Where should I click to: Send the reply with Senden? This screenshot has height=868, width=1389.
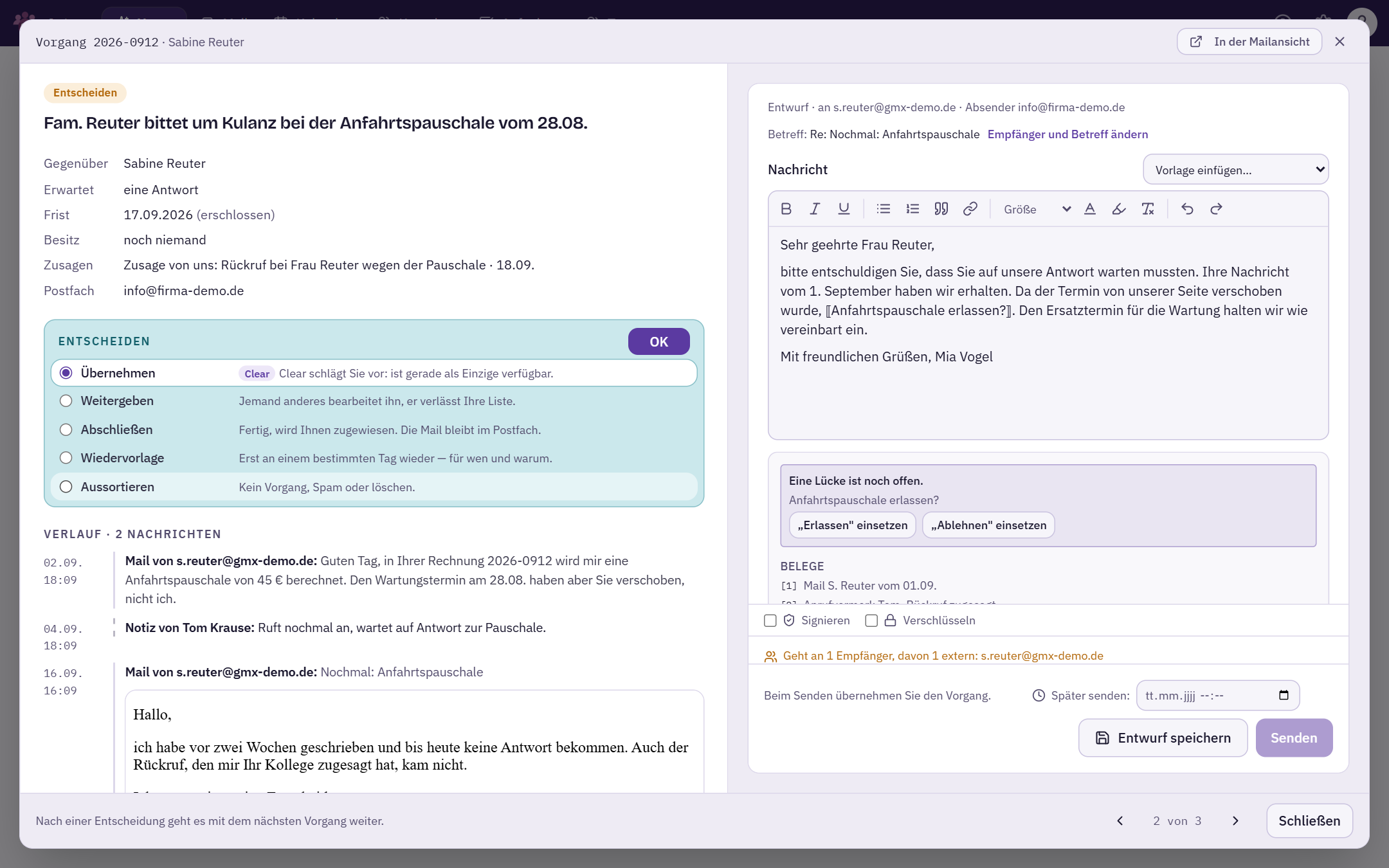coord(1294,737)
